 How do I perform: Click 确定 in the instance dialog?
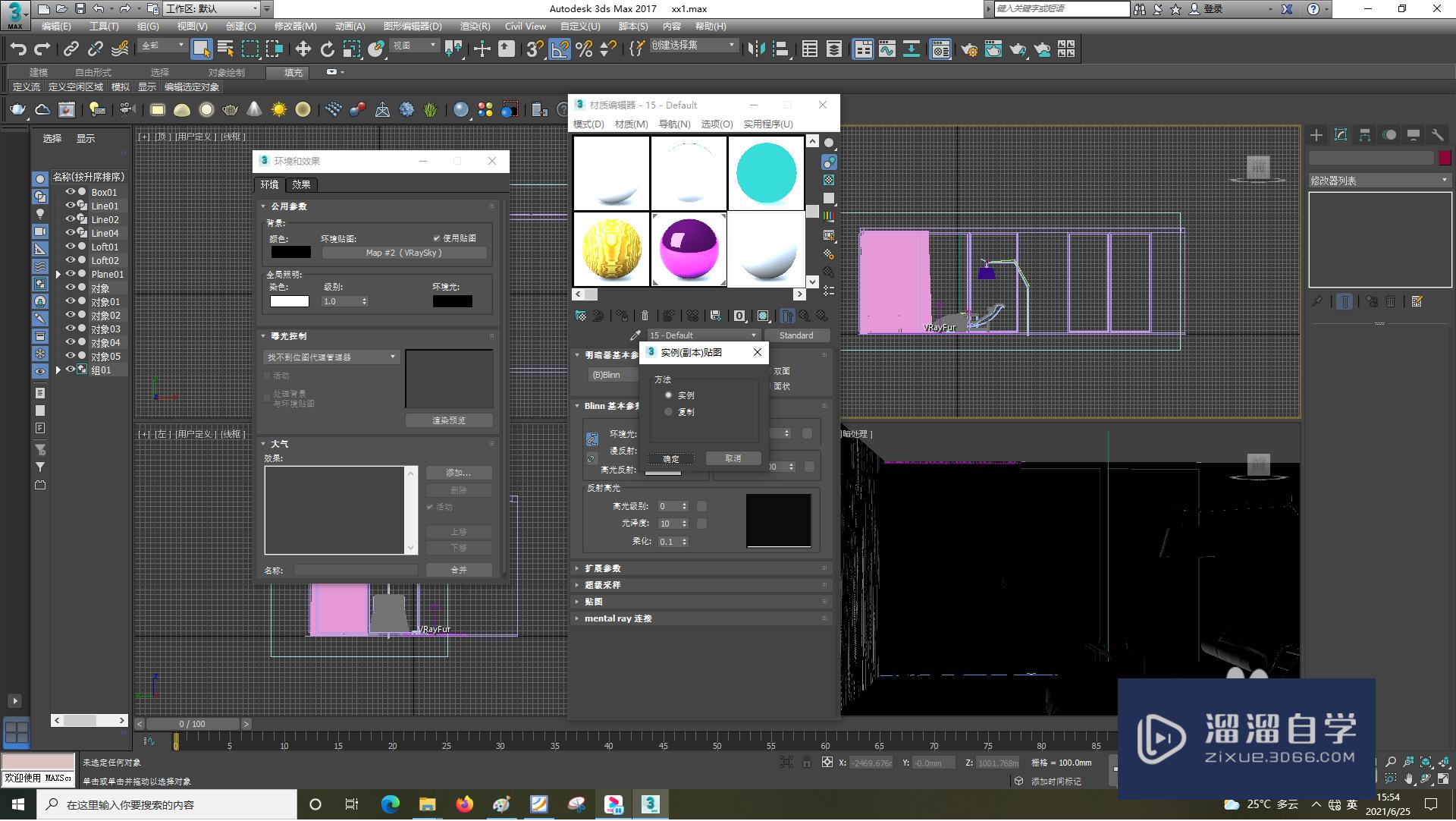pos(671,459)
